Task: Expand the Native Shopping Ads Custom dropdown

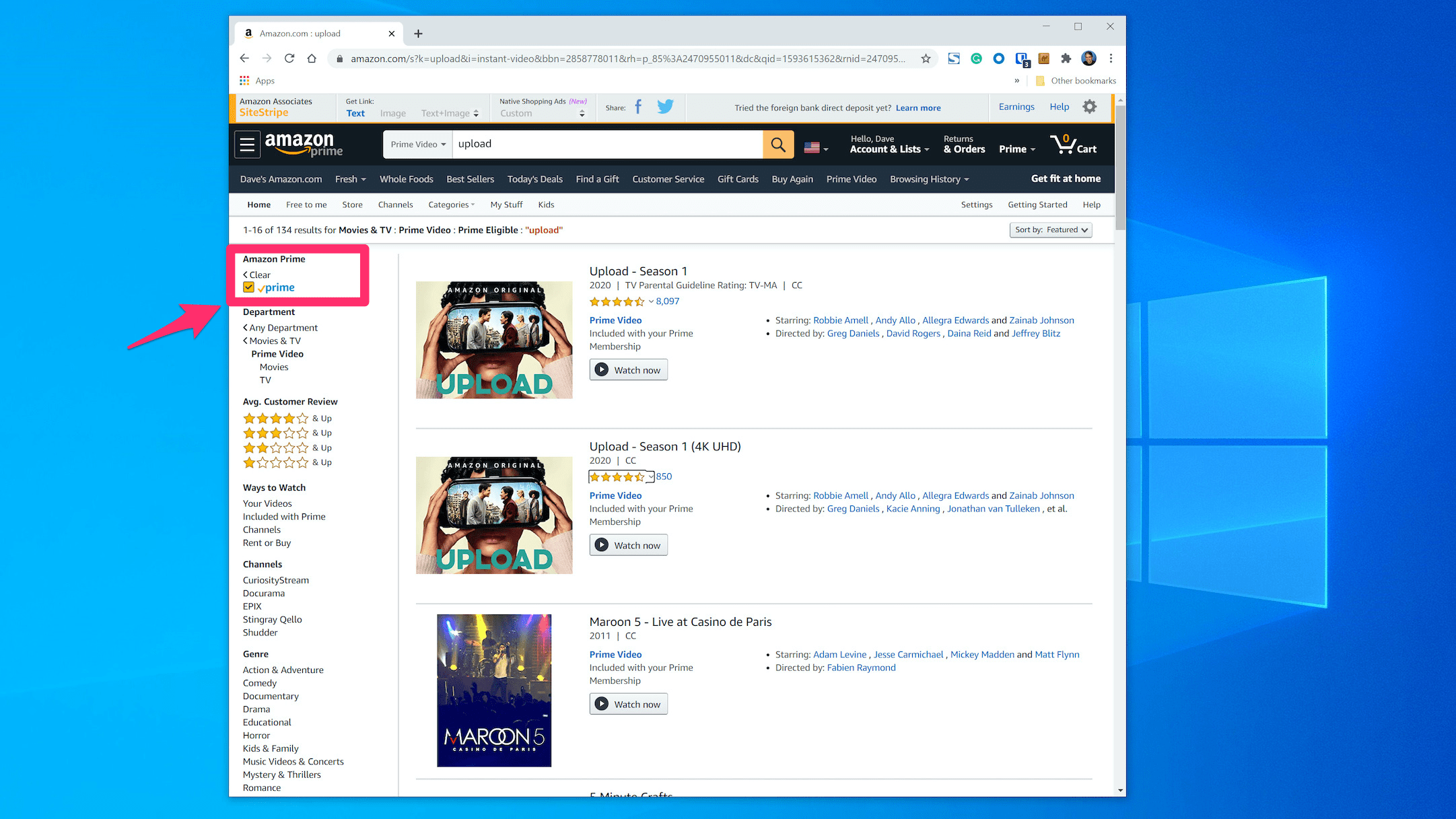Action: click(x=542, y=114)
